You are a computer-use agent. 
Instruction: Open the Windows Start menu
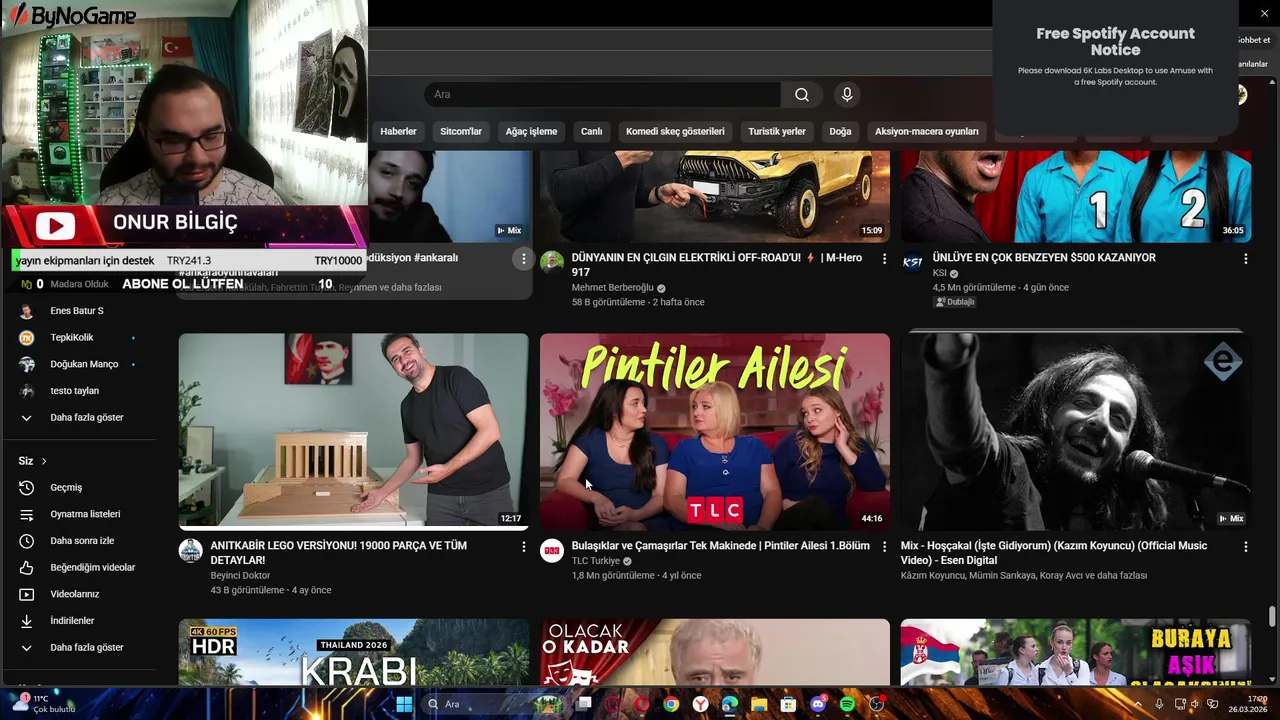click(404, 704)
